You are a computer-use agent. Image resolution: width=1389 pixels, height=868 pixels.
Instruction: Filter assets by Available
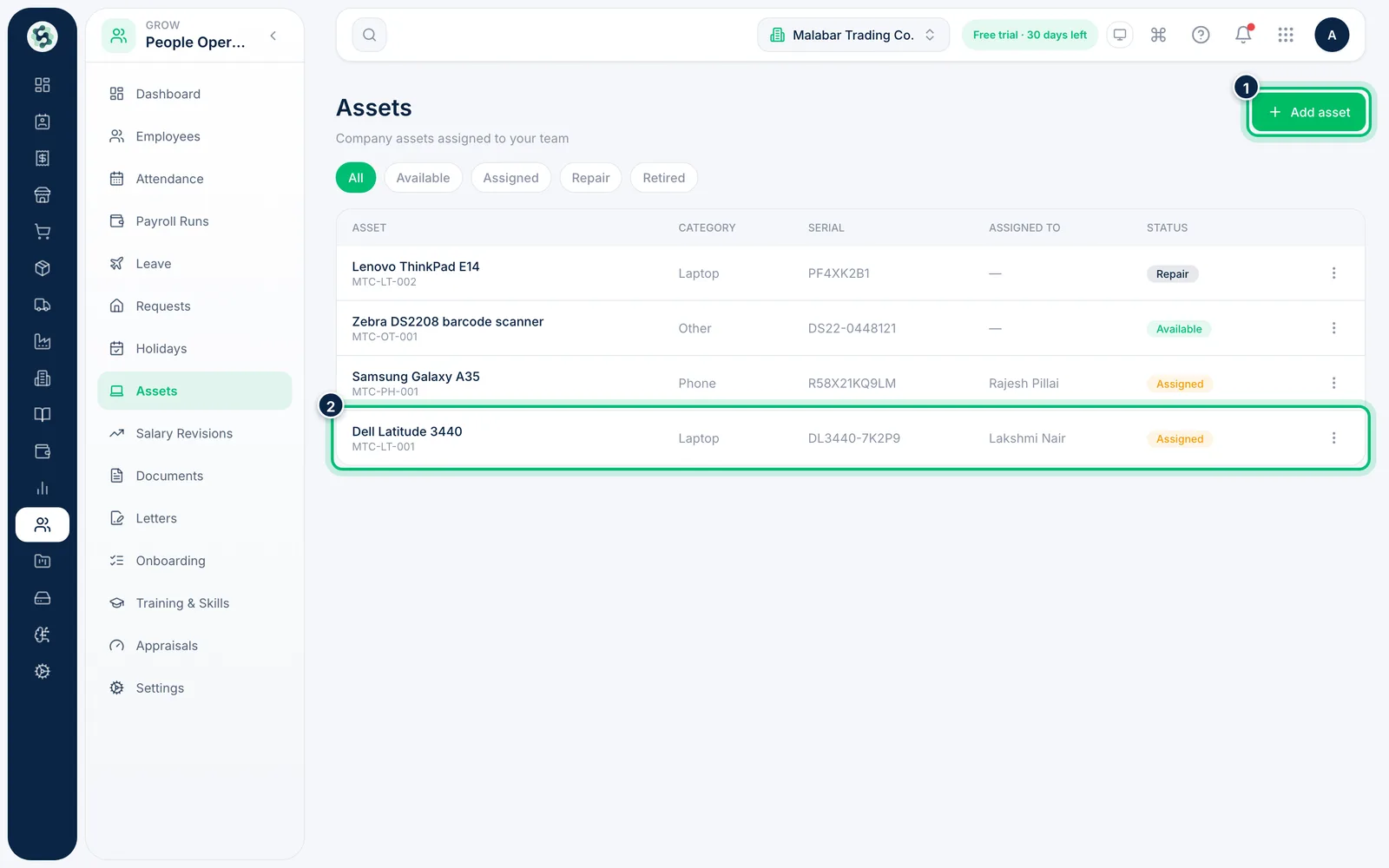click(423, 178)
